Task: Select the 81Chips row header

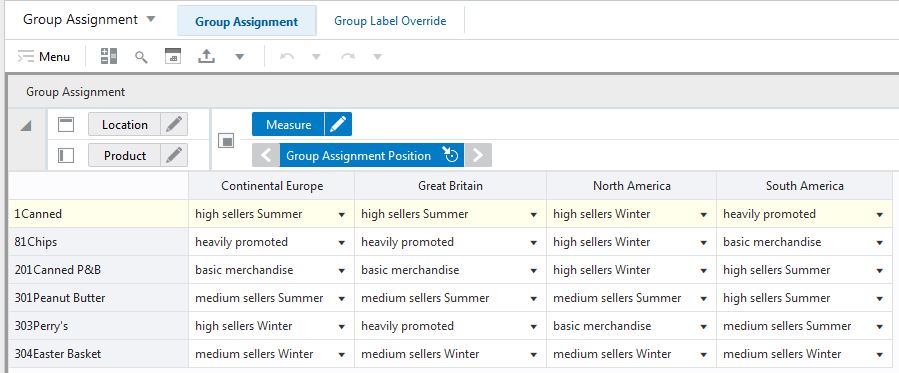Action: click(x=98, y=242)
